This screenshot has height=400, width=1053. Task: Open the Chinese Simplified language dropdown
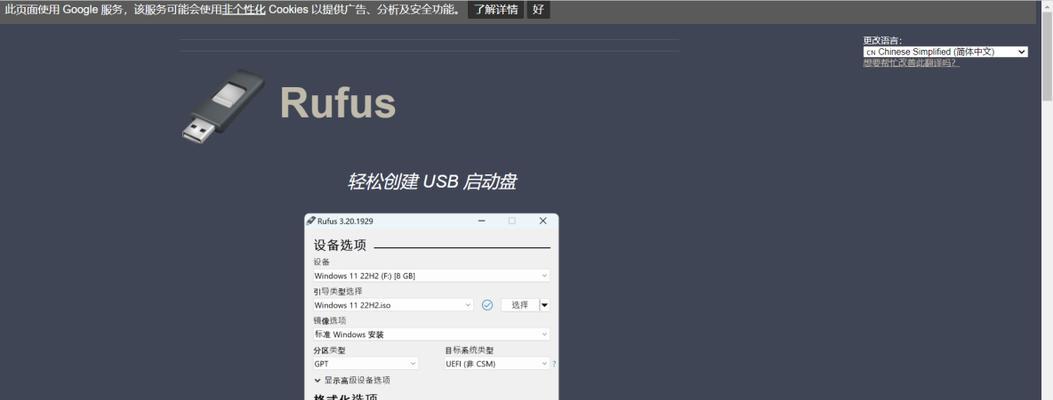click(946, 52)
